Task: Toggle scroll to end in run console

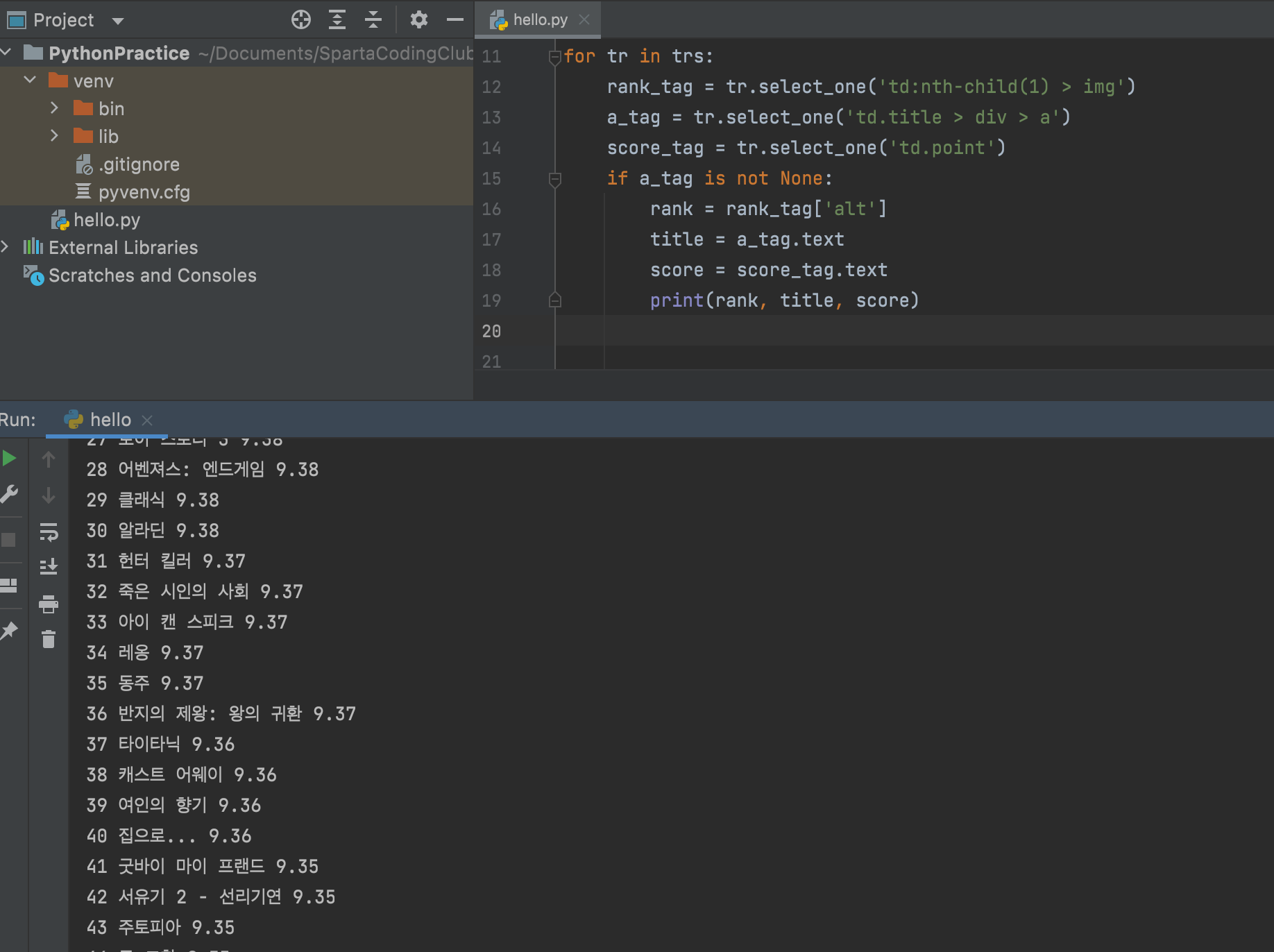Action: tap(49, 567)
